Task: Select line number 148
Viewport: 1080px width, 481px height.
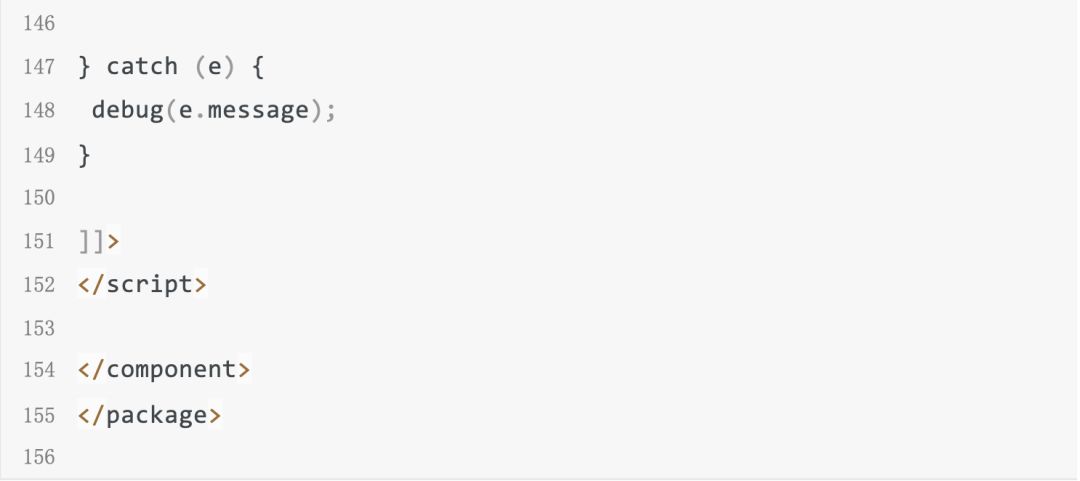Action: click(x=40, y=110)
